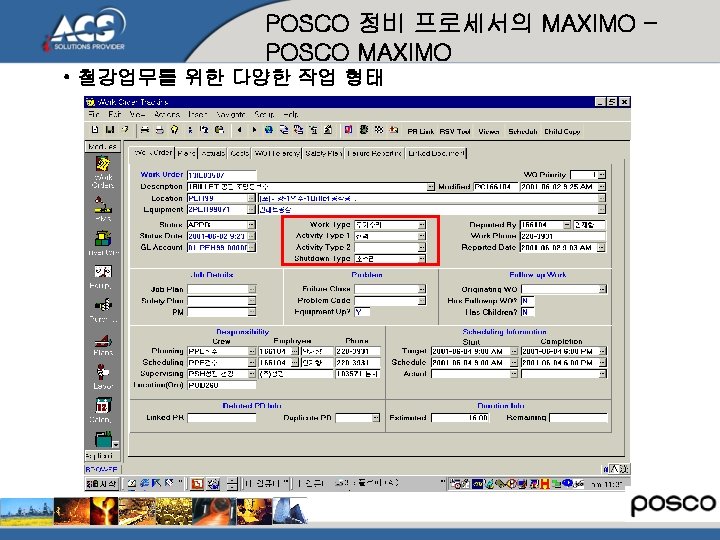
Task: Click the lightbulb icon in the toolbar
Action: (x=174, y=130)
